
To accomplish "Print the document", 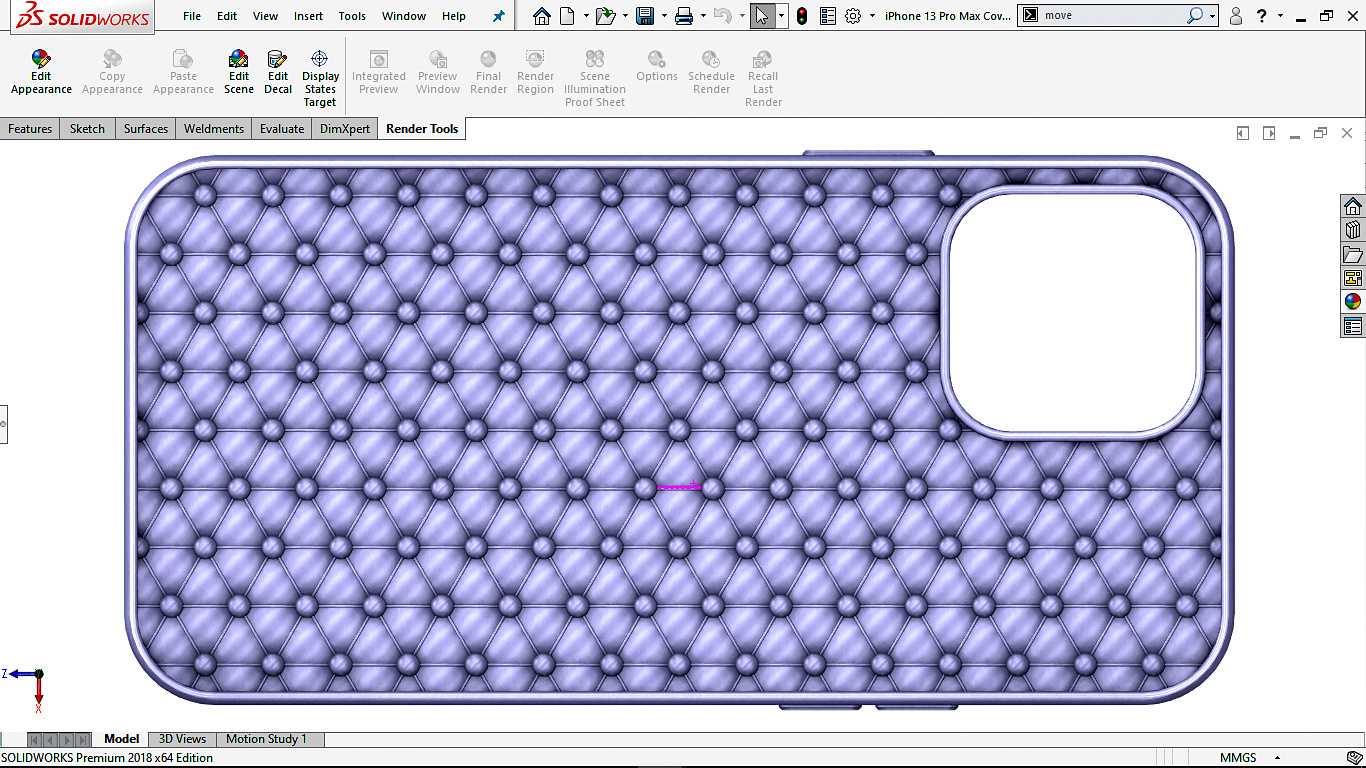I will pyautogui.click(x=684, y=16).
